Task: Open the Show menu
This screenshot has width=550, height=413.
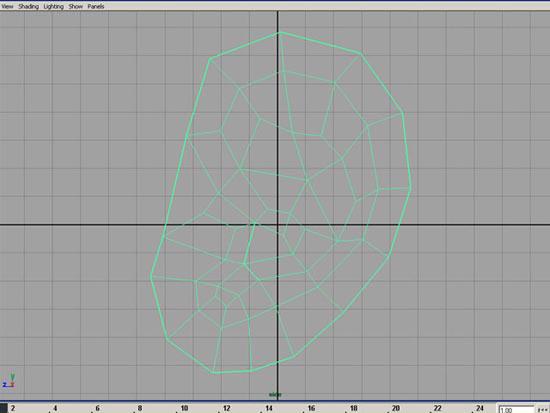Action: coord(75,6)
